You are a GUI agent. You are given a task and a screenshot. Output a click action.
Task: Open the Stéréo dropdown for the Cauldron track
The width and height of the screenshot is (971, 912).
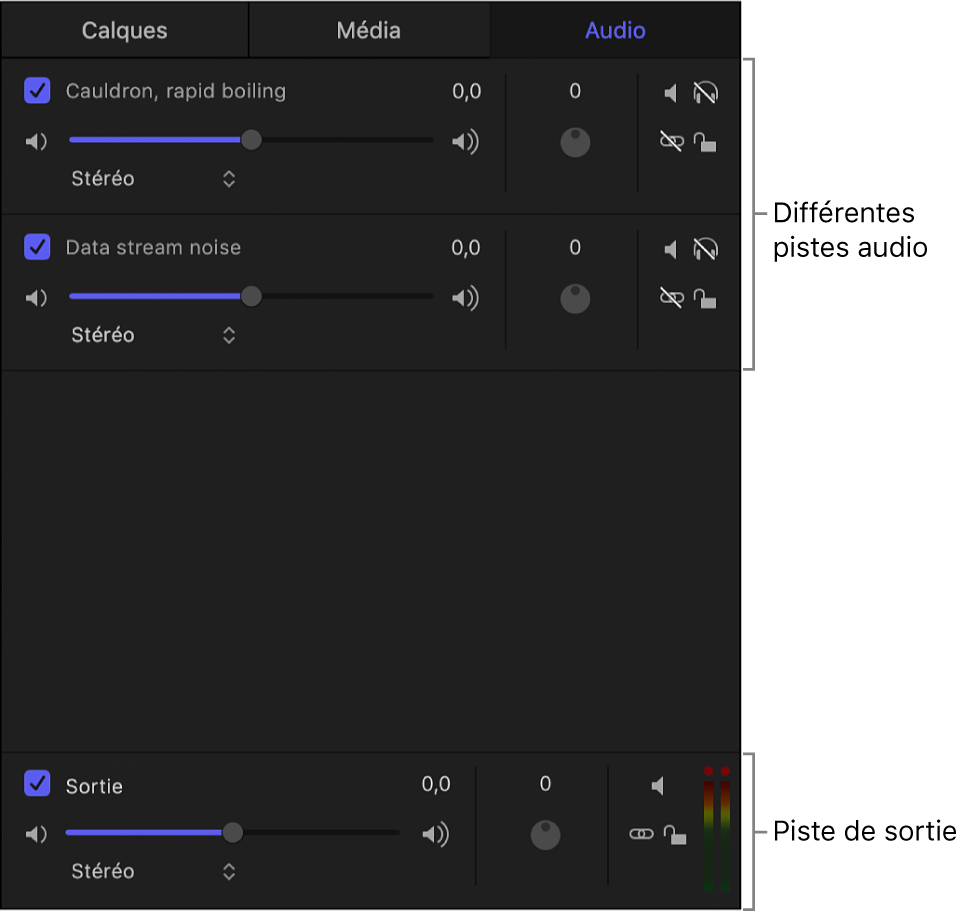click(229, 179)
